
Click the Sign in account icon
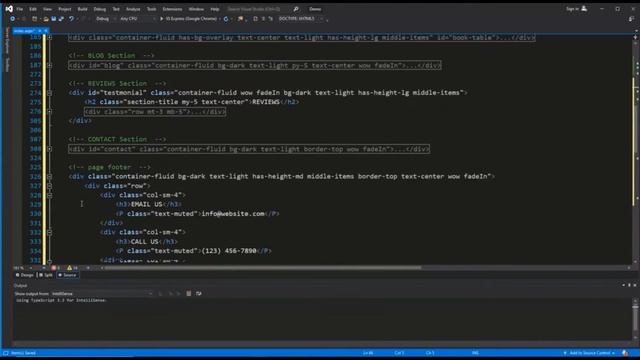coord(584,9)
